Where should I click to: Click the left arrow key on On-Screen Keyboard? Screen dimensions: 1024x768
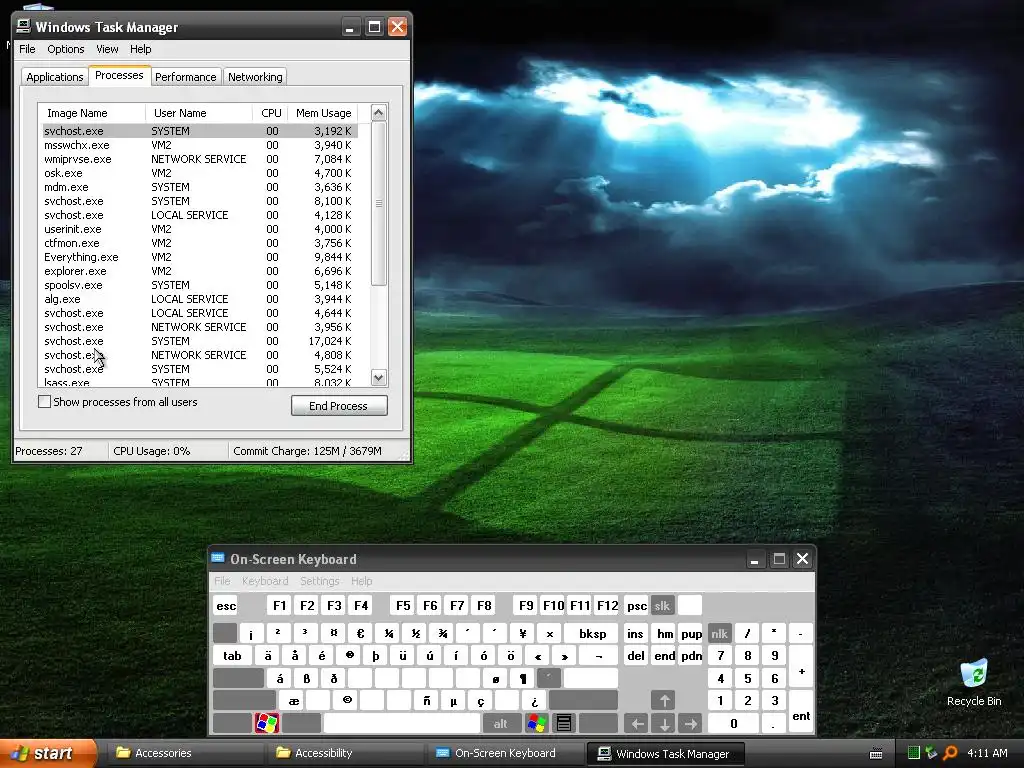pos(637,723)
